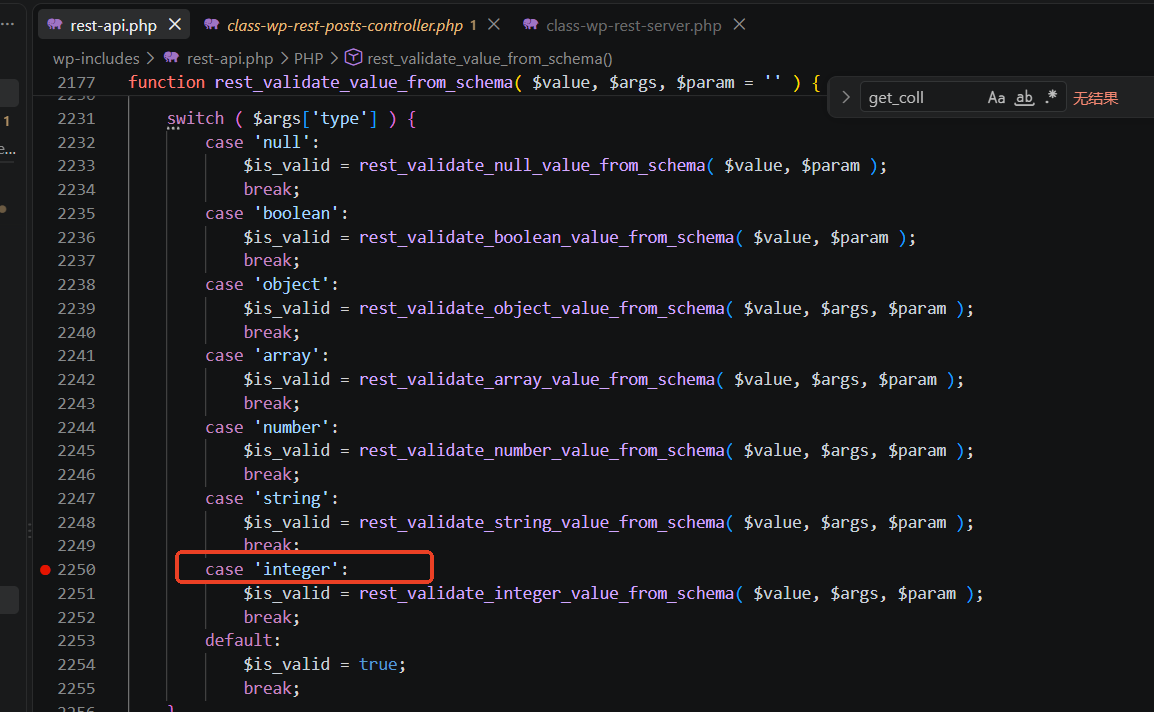The width and height of the screenshot is (1154, 712).
Task: Remove breakpoint on line 2250
Action: (45, 569)
